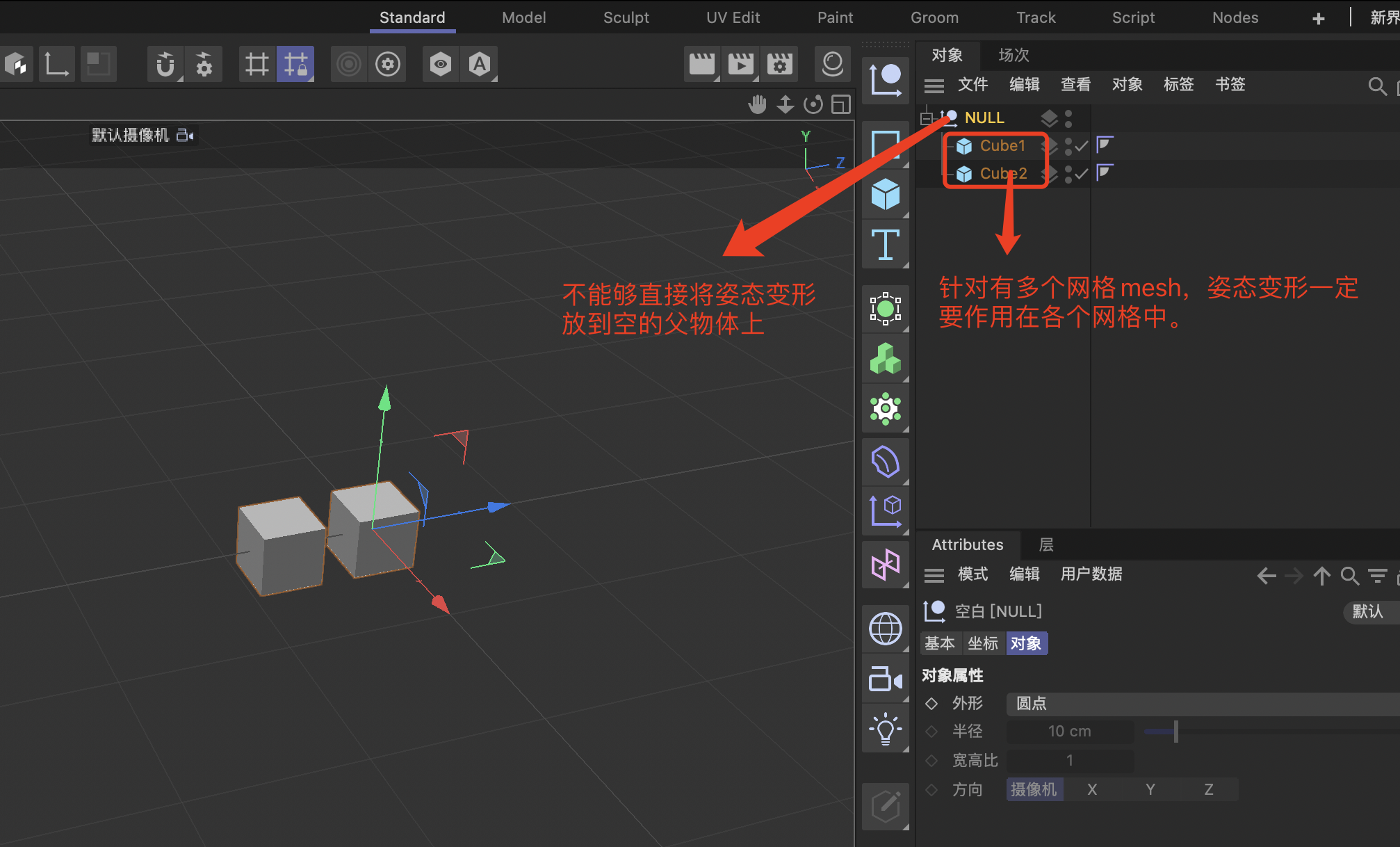1400x847 pixels.
Task: Click the Symmetry mirror tool icon
Action: 885,565
